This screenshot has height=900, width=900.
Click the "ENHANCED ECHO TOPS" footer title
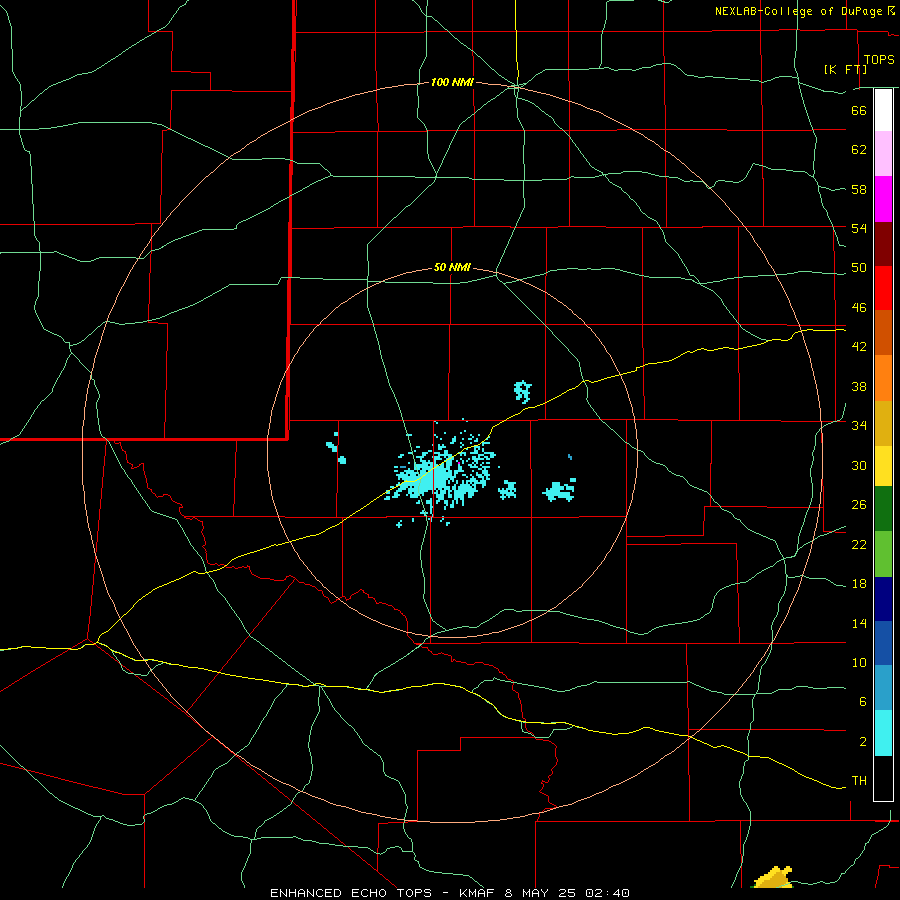pos(351,893)
